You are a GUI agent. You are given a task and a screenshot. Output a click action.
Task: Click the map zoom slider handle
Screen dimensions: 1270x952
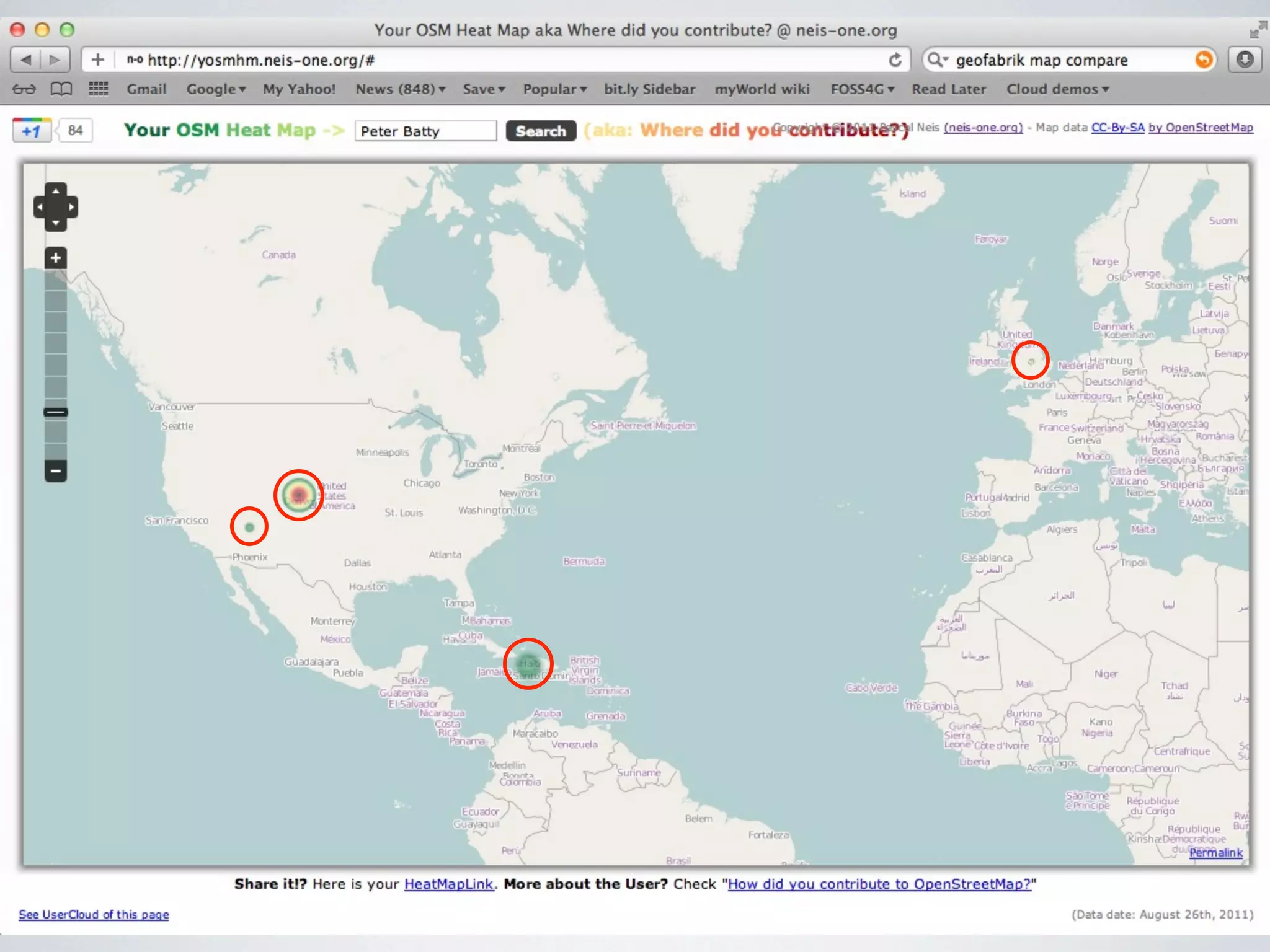pos(56,412)
